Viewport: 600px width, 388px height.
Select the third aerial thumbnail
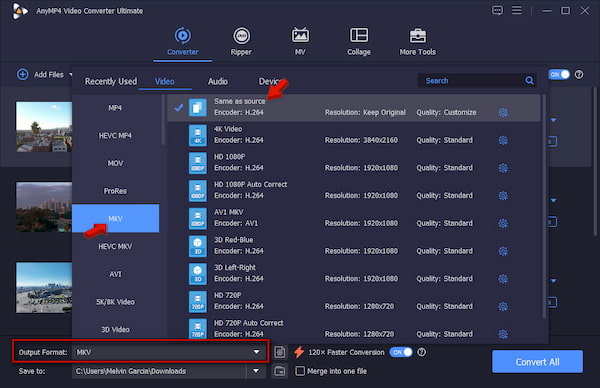(x=44, y=287)
